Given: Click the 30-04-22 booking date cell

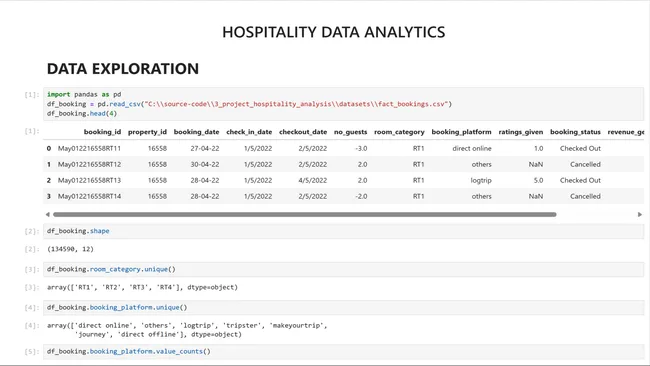Looking at the screenshot, I should click(x=205, y=164).
